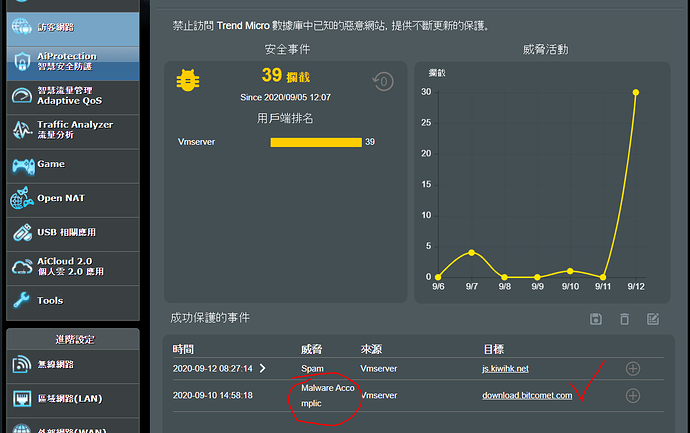Screen dimensions: 690x433
Task: Delete the event log with the trash icon
Action: 624,319
